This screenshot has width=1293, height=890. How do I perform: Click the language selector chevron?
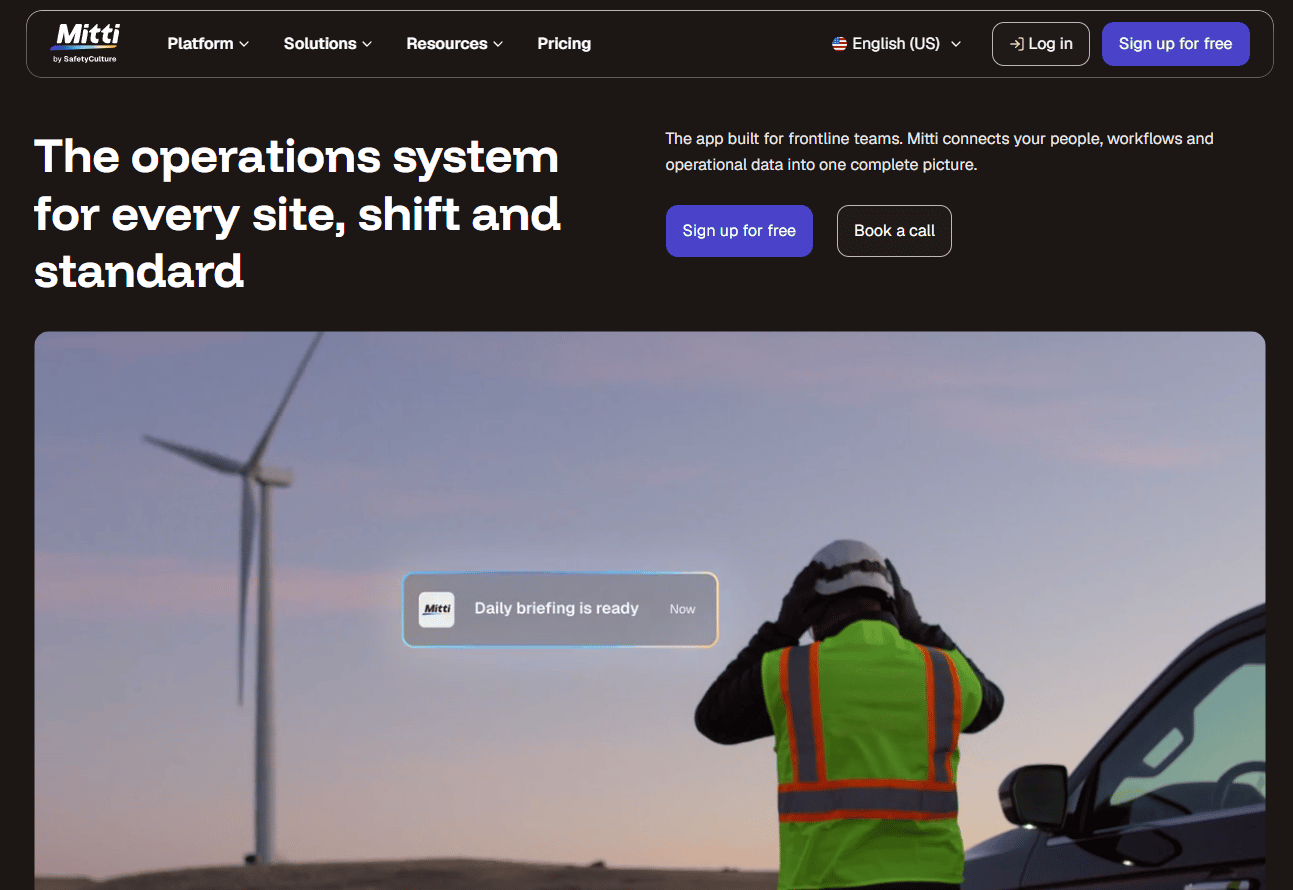[x=956, y=44]
